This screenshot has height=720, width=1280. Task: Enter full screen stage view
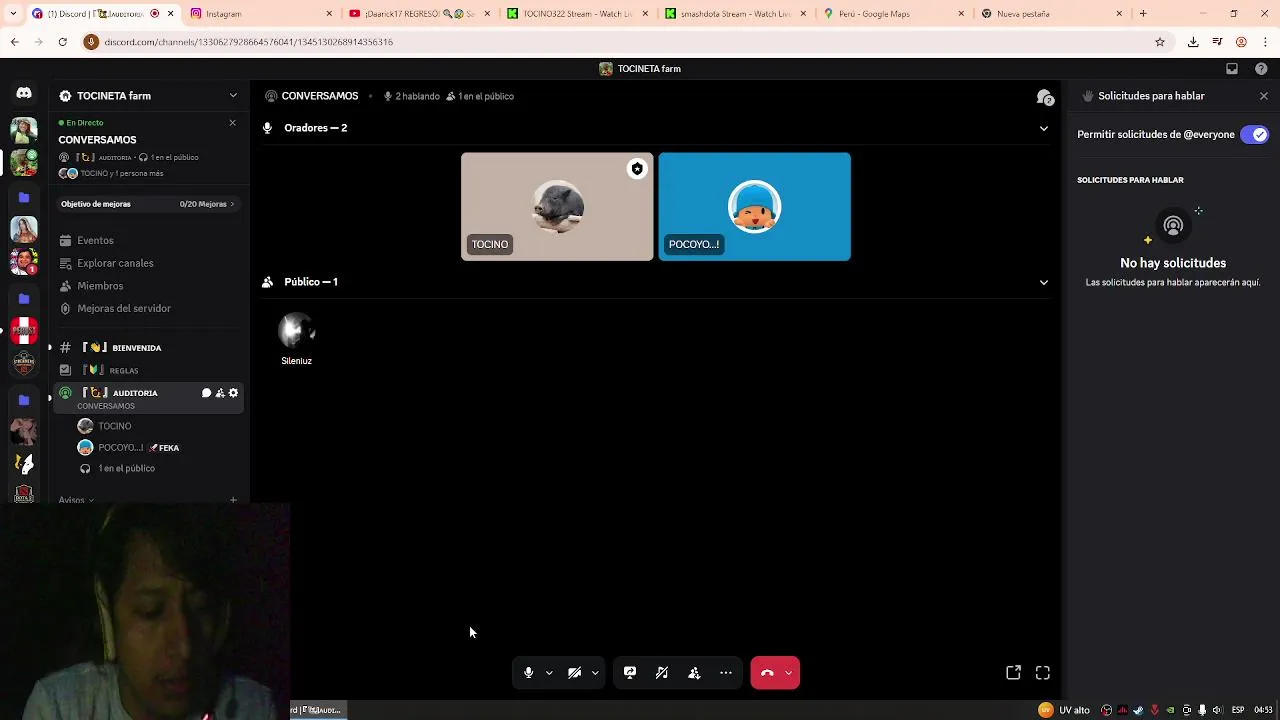coord(1043,673)
